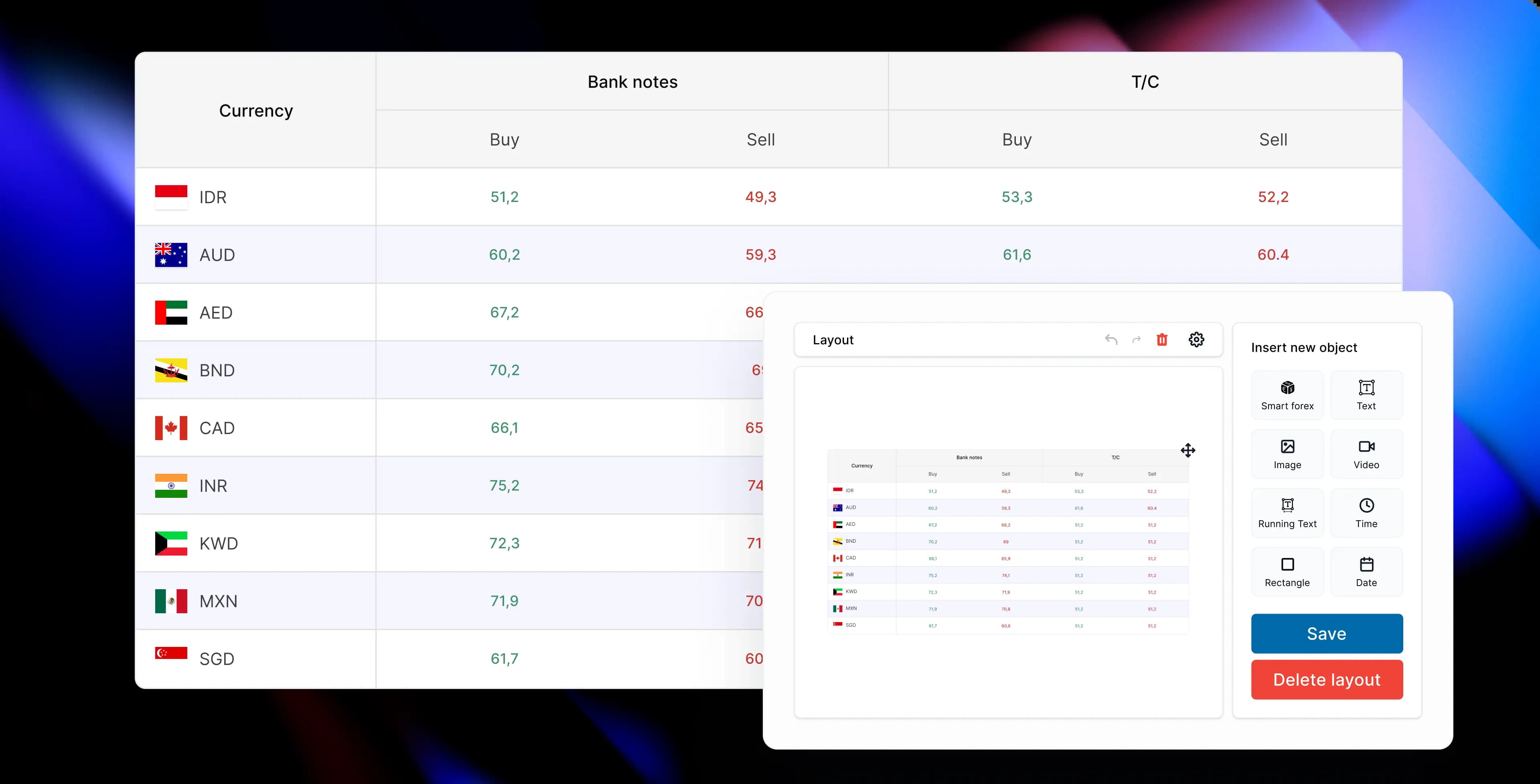Viewport: 1540px width, 784px height.
Task: Click the CAD currency code
Action: [x=217, y=428]
